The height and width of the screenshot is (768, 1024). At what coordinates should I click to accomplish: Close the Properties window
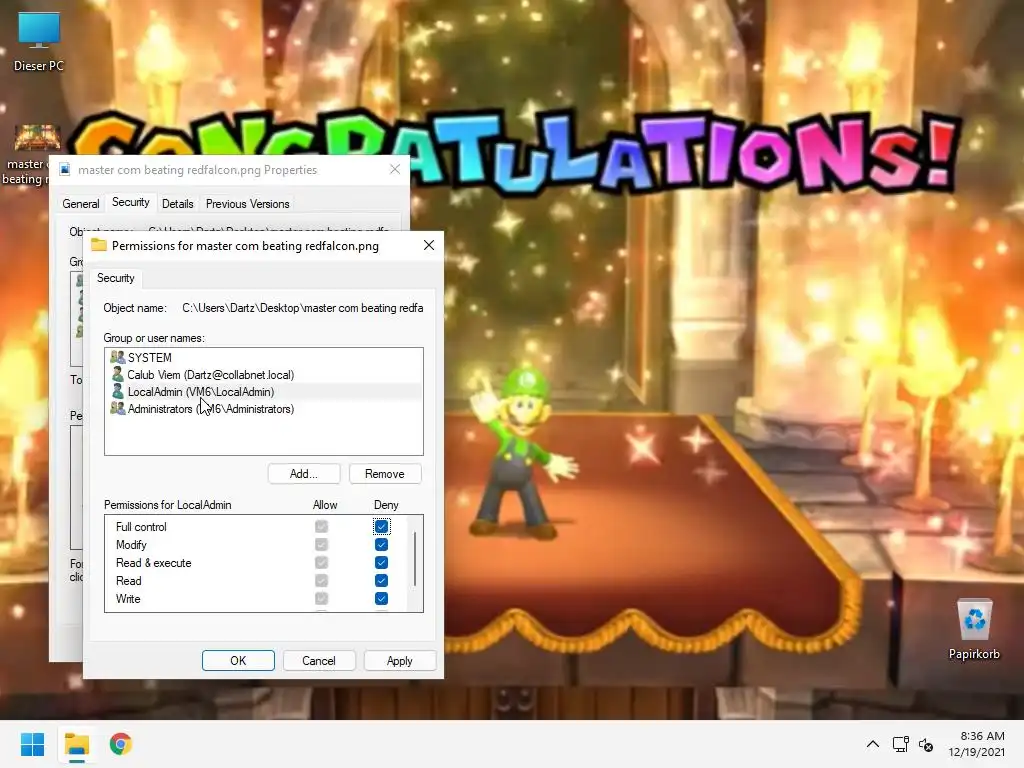(x=394, y=170)
